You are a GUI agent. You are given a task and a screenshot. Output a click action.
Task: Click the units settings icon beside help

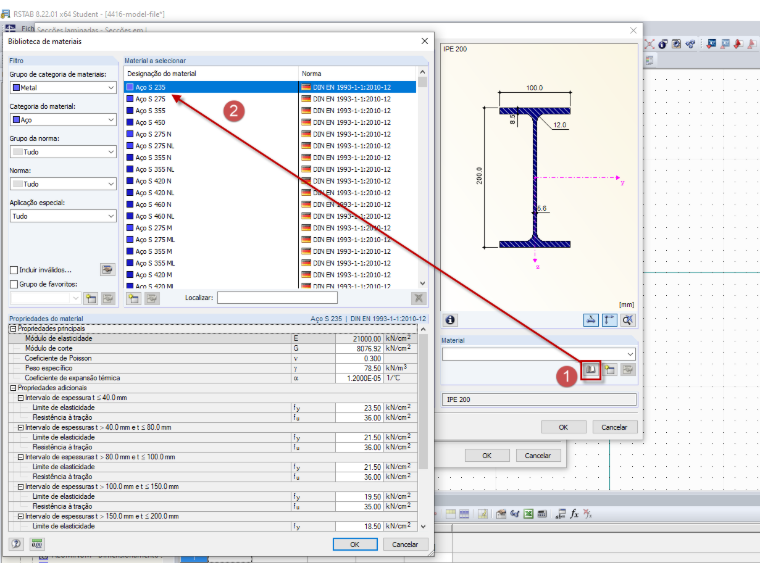(37, 544)
